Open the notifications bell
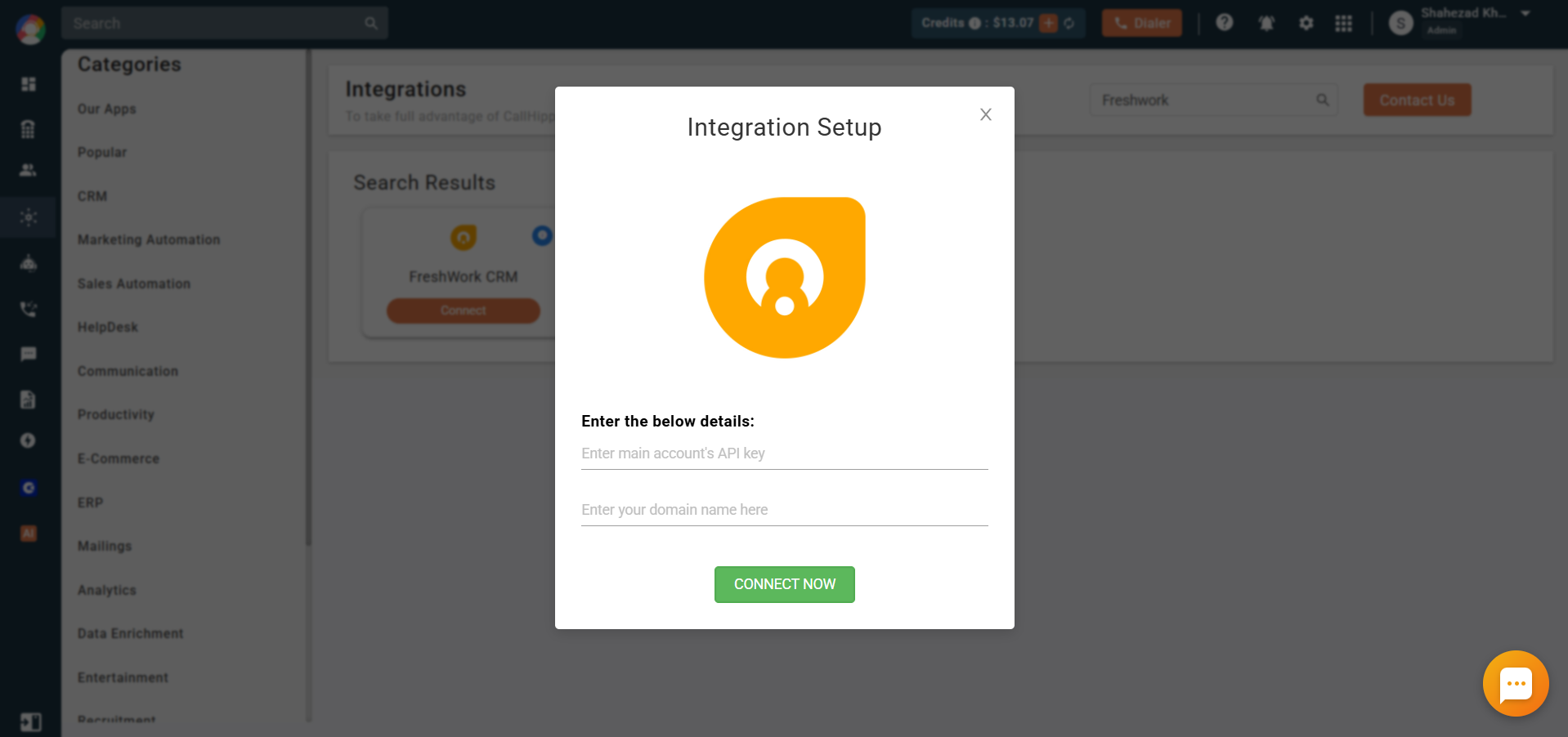This screenshot has height=737, width=1568. point(1266,23)
